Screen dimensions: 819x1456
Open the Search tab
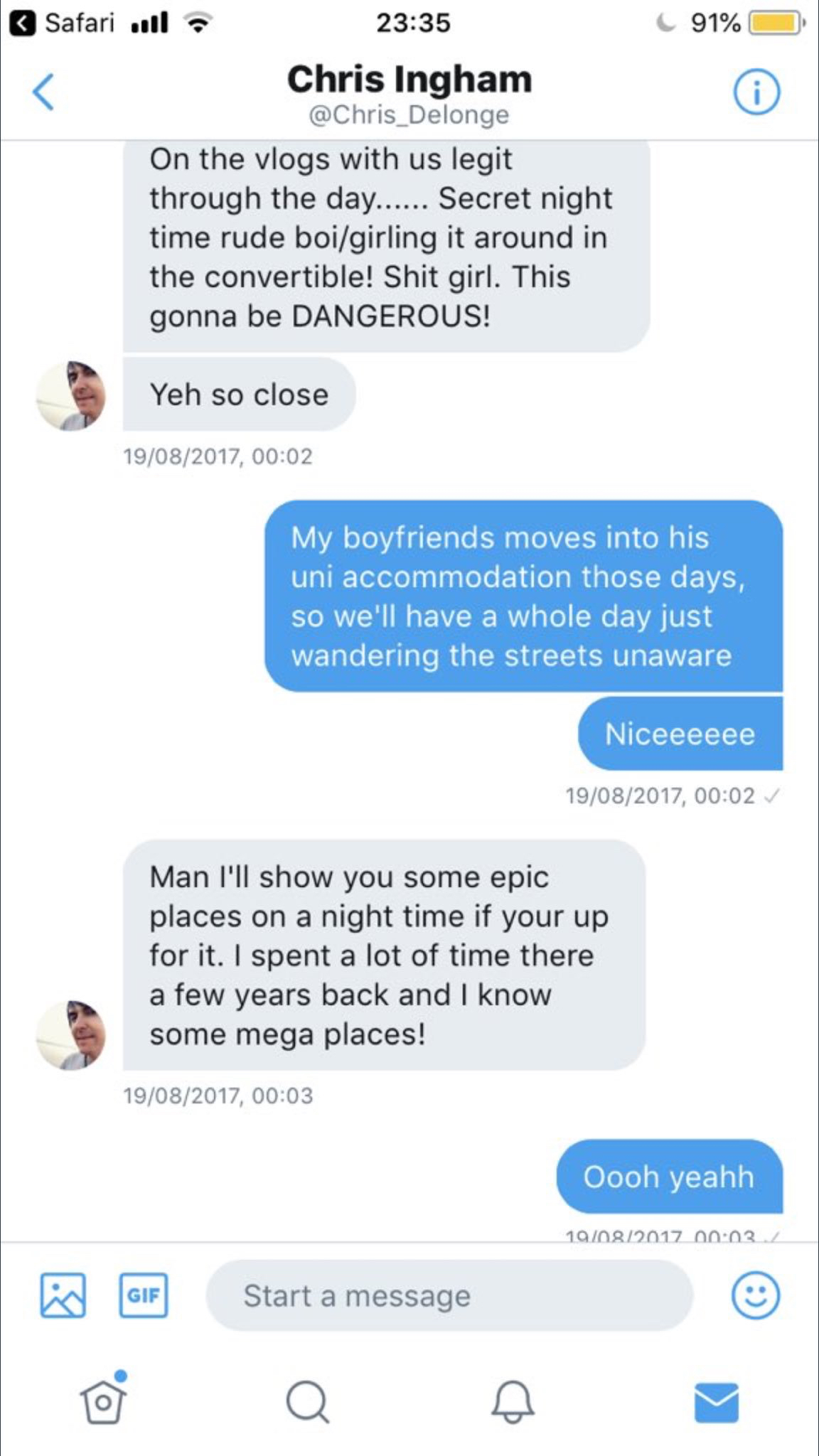pos(307,1402)
